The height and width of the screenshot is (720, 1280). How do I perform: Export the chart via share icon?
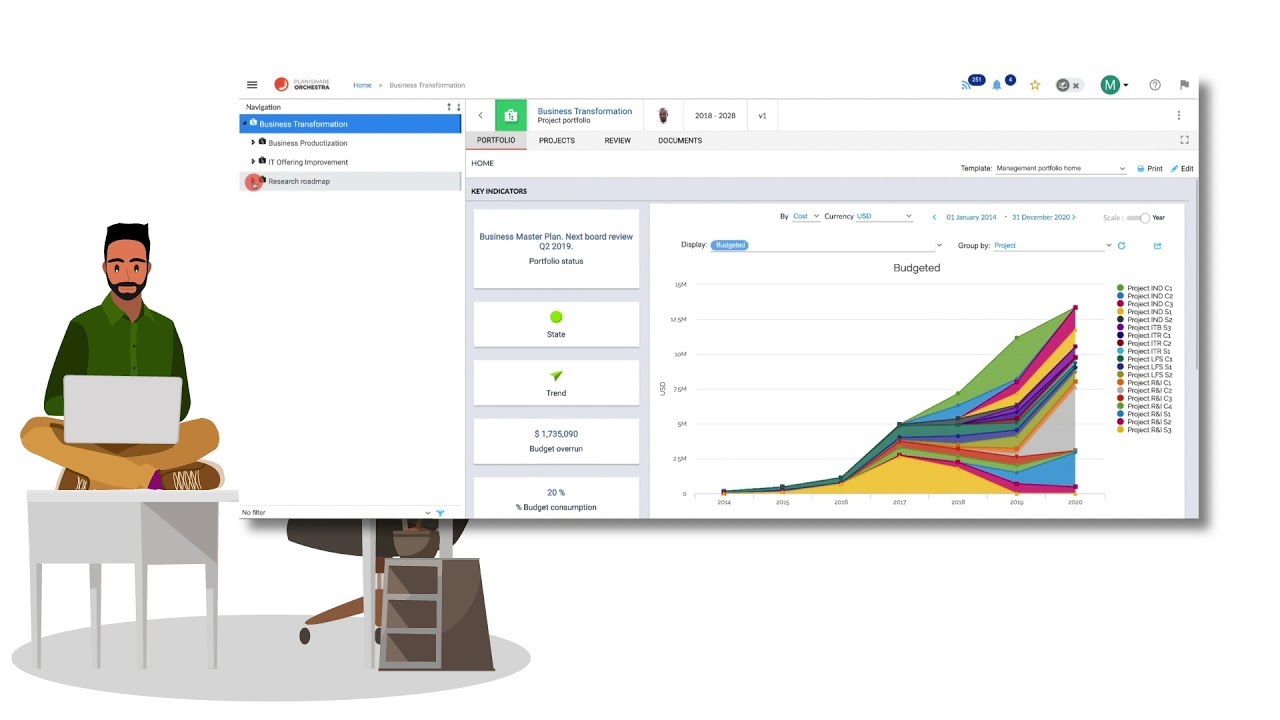click(x=1158, y=245)
